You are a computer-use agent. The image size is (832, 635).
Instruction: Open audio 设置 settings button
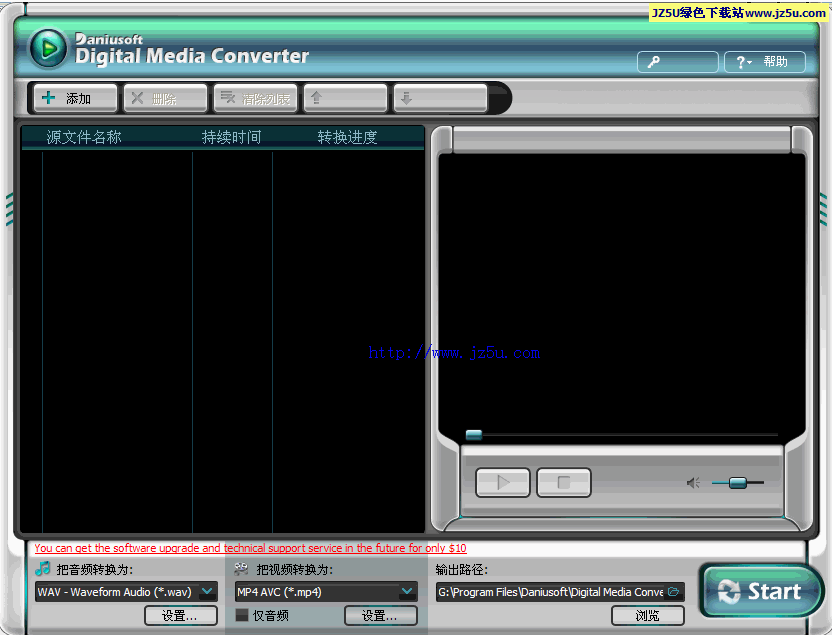coord(181,616)
